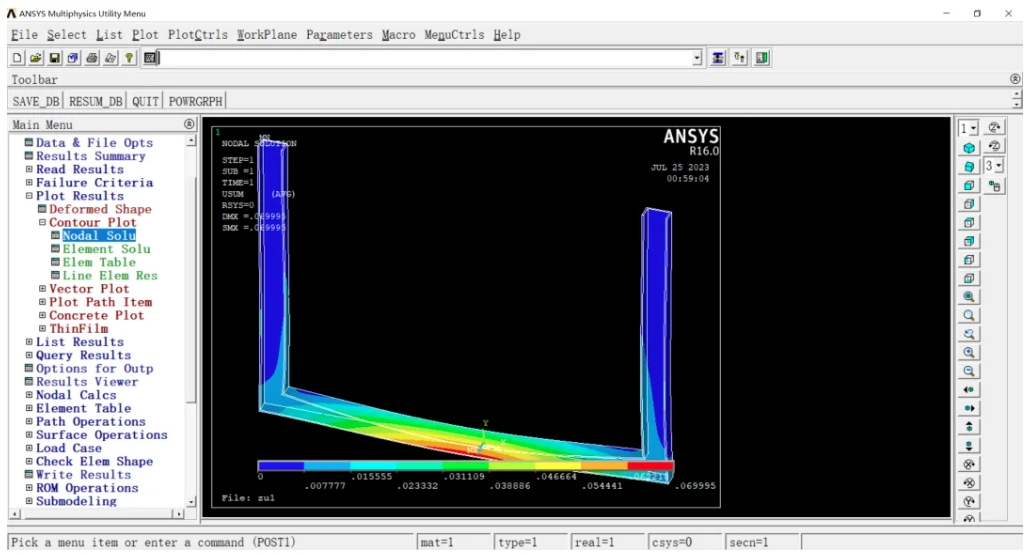Click the Reset Picking icon
1028x555 pixels.
point(740,58)
